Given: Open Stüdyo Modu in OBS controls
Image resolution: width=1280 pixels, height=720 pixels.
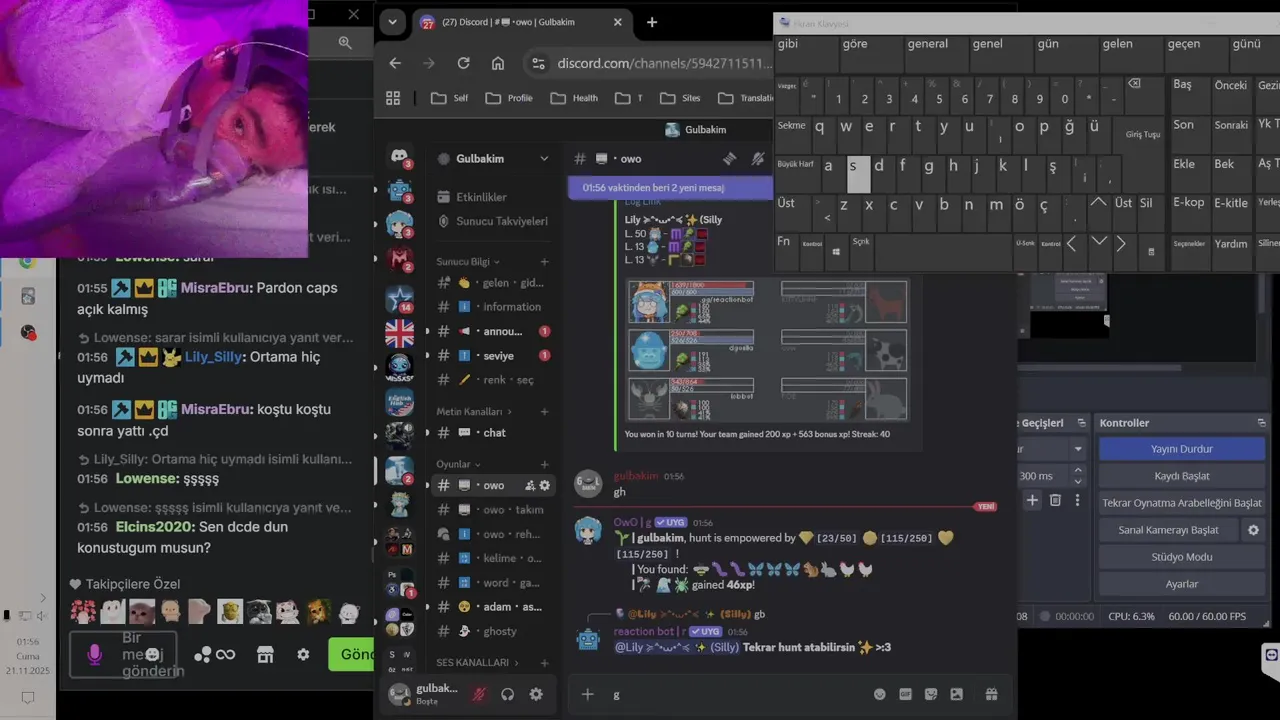Looking at the screenshot, I should coord(1182,557).
